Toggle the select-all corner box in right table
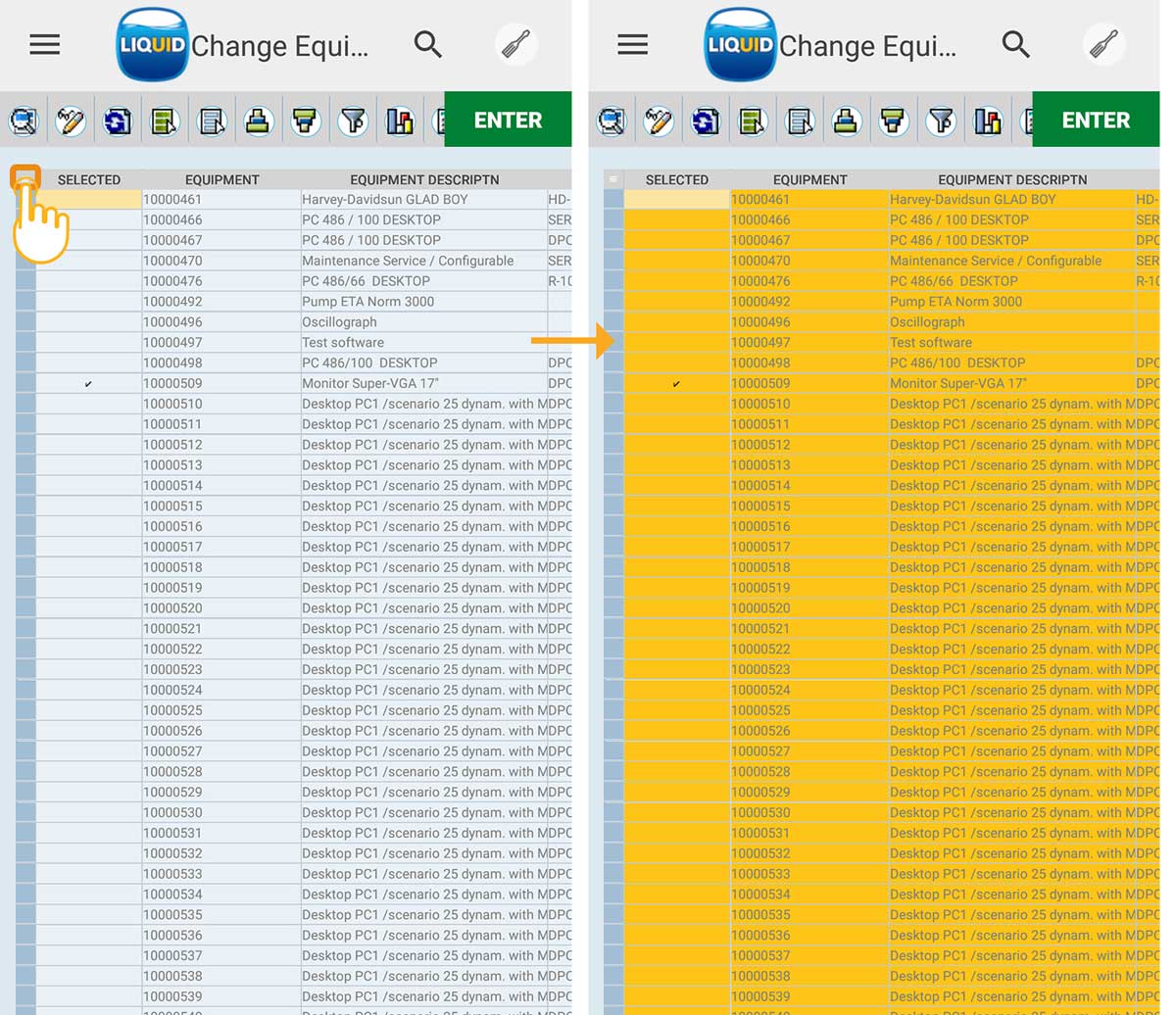 [613, 179]
